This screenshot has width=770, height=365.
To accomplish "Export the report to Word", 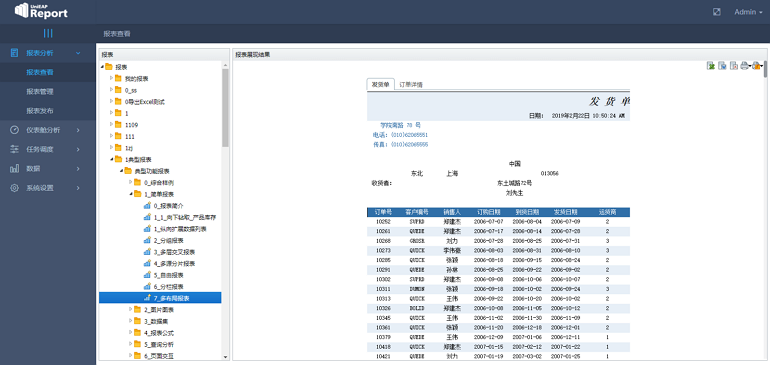I will pyautogui.click(x=722, y=66).
